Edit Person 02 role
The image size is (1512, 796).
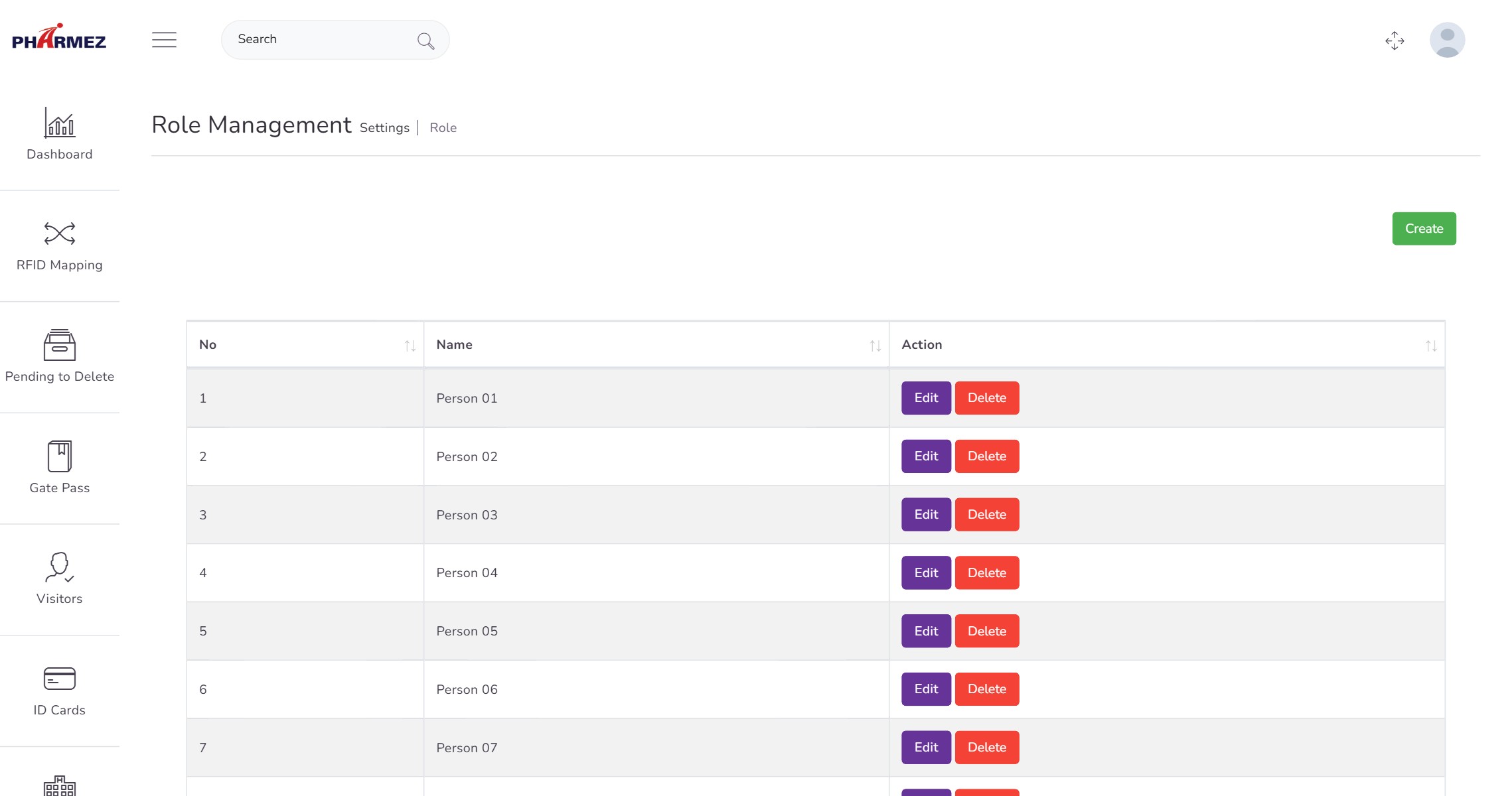pyautogui.click(x=926, y=456)
